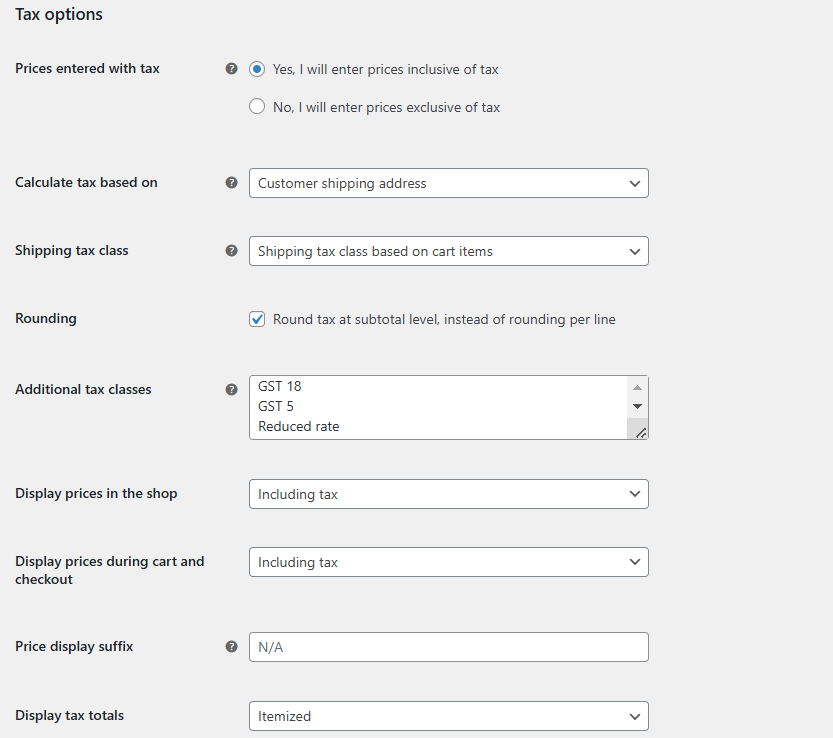Click resize grip on Additional tax classes box
The height and width of the screenshot is (738, 833).
coord(641,433)
